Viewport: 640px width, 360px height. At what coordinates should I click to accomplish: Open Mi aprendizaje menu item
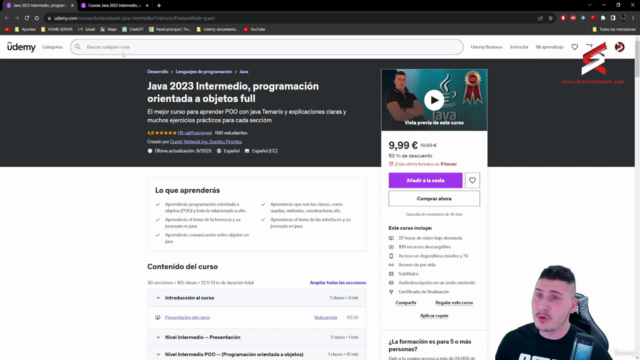click(549, 47)
